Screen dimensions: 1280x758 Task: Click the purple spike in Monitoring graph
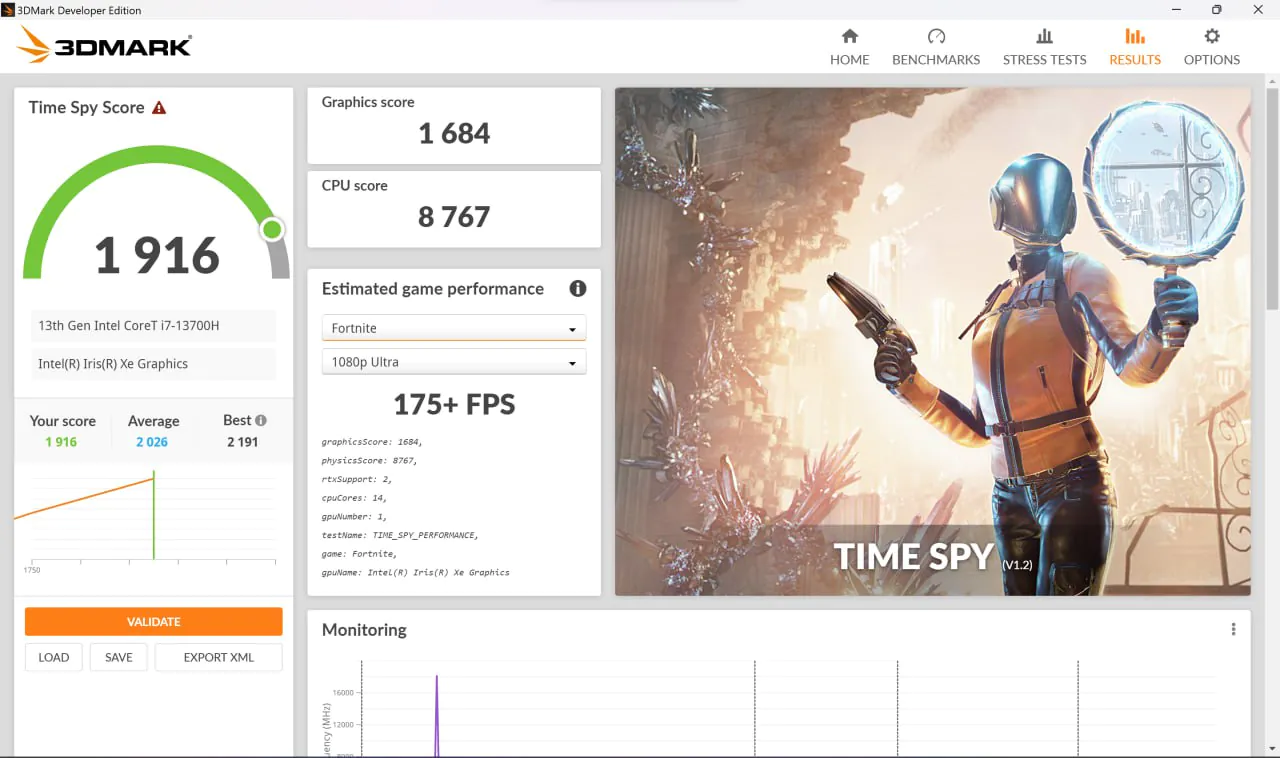(x=436, y=715)
